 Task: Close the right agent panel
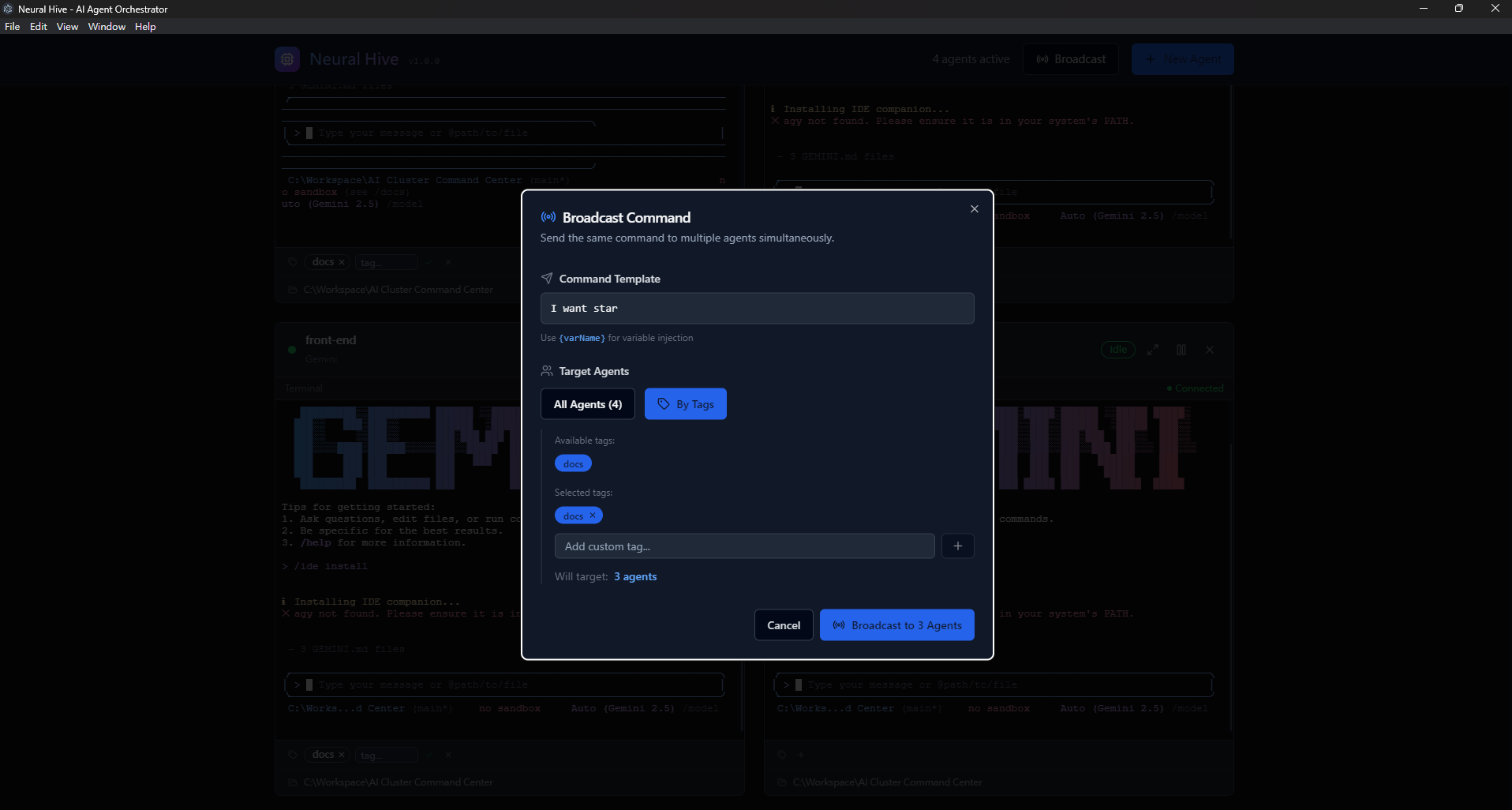1210,350
